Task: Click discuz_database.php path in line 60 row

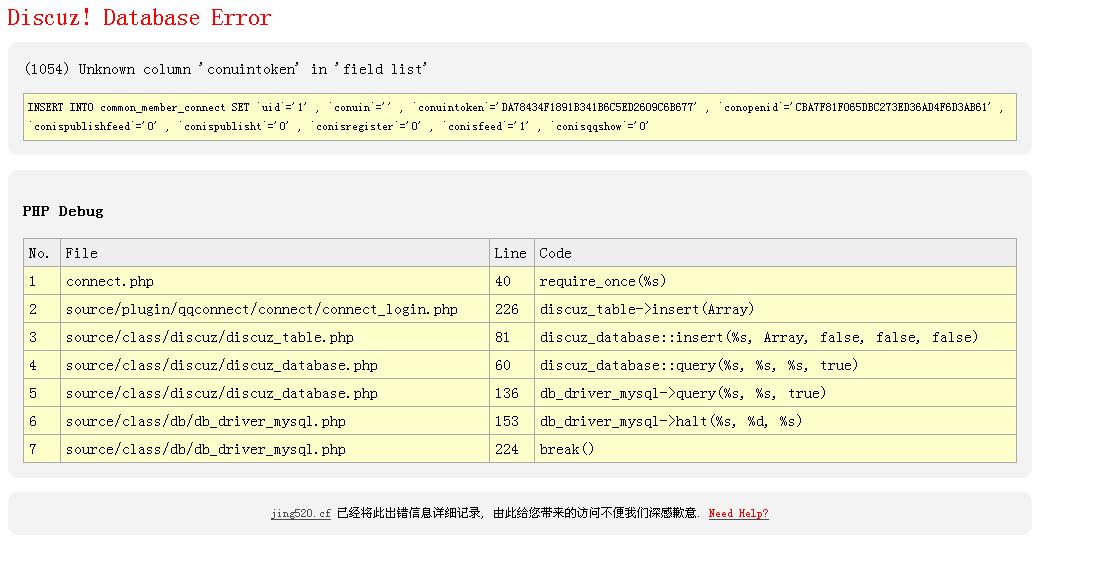Action: tap(275, 365)
